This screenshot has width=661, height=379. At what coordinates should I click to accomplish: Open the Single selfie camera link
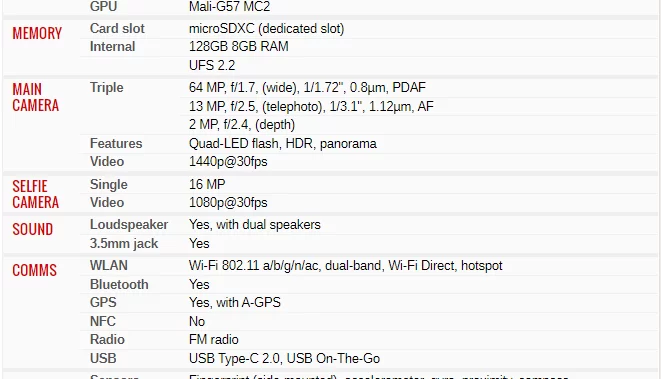point(108,184)
